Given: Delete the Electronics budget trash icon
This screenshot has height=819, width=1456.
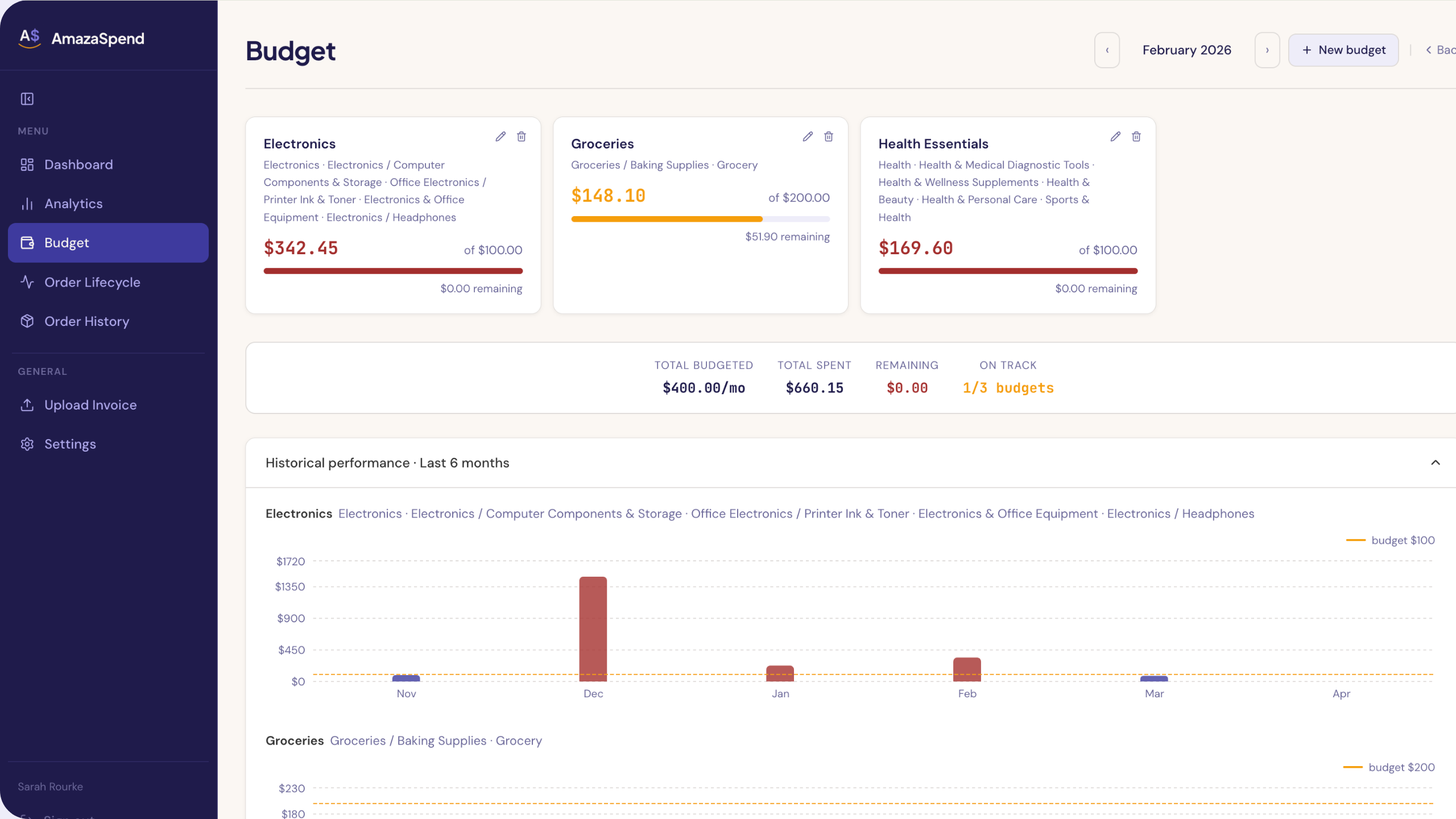Looking at the screenshot, I should (x=522, y=136).
